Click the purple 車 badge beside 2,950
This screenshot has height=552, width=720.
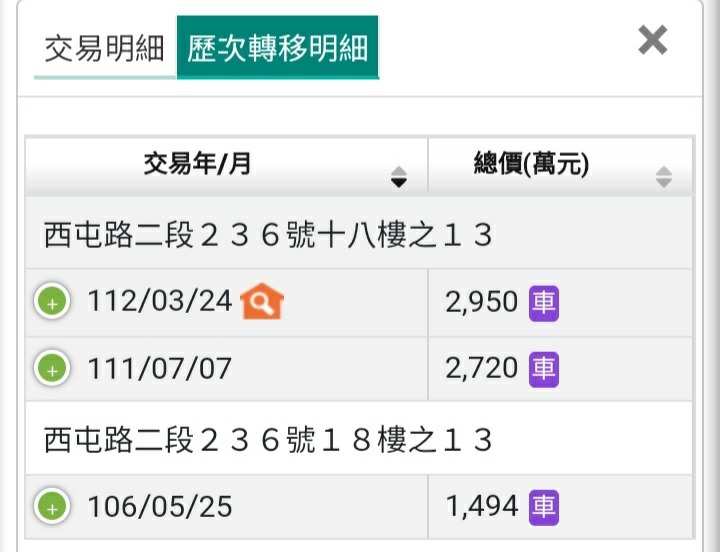(x=544, y=303)
